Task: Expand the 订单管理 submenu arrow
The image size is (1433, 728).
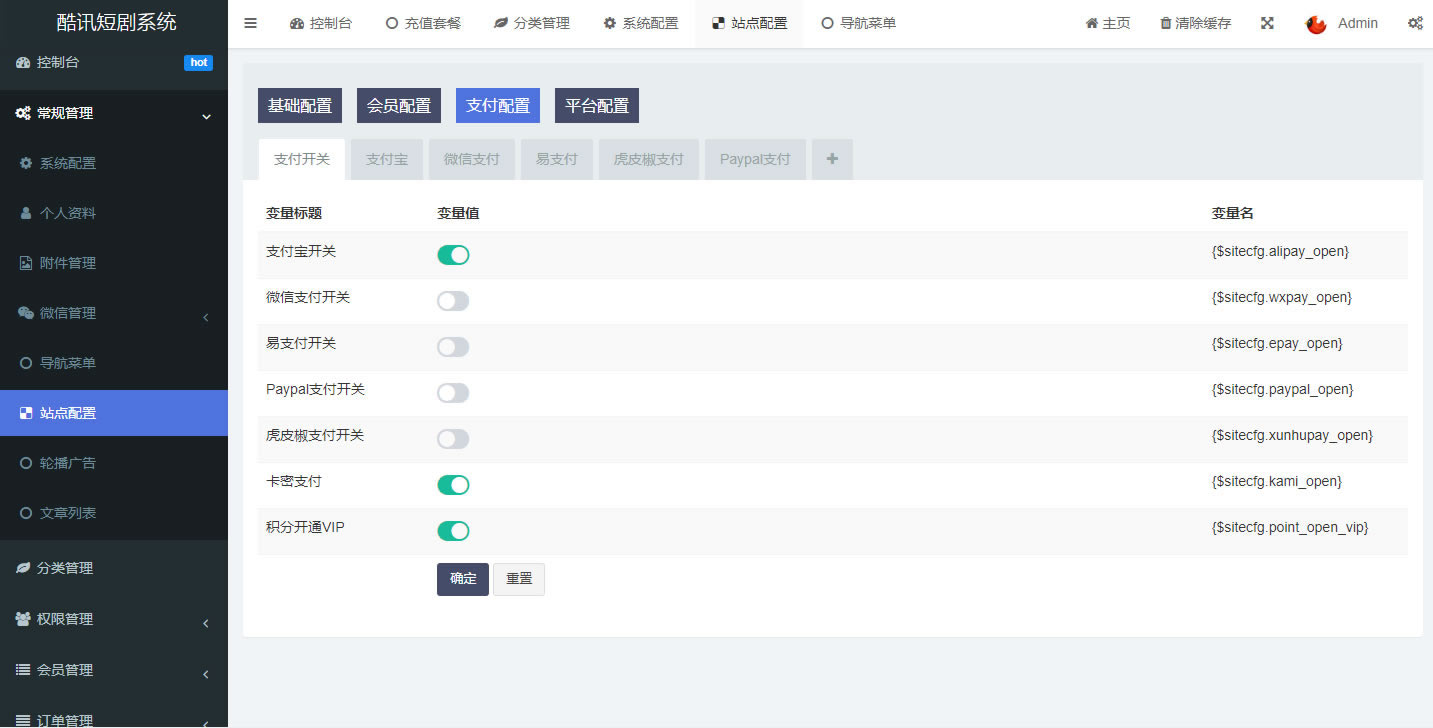Action: tap(206, 722)
